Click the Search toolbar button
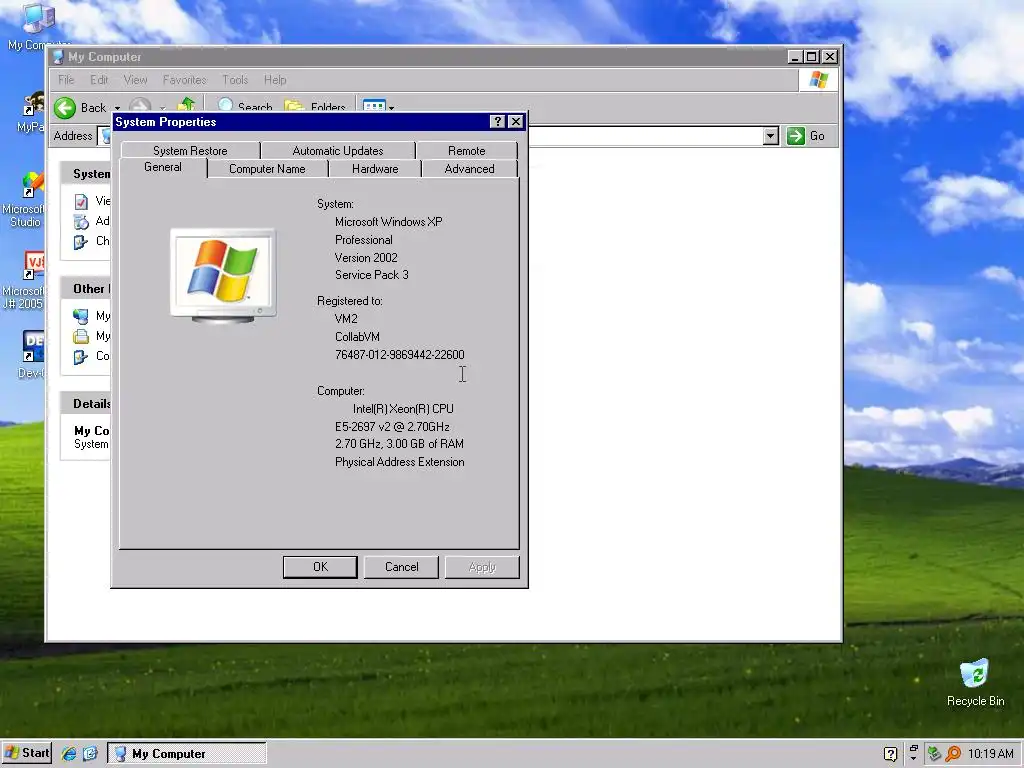 [x=244, y=106]
